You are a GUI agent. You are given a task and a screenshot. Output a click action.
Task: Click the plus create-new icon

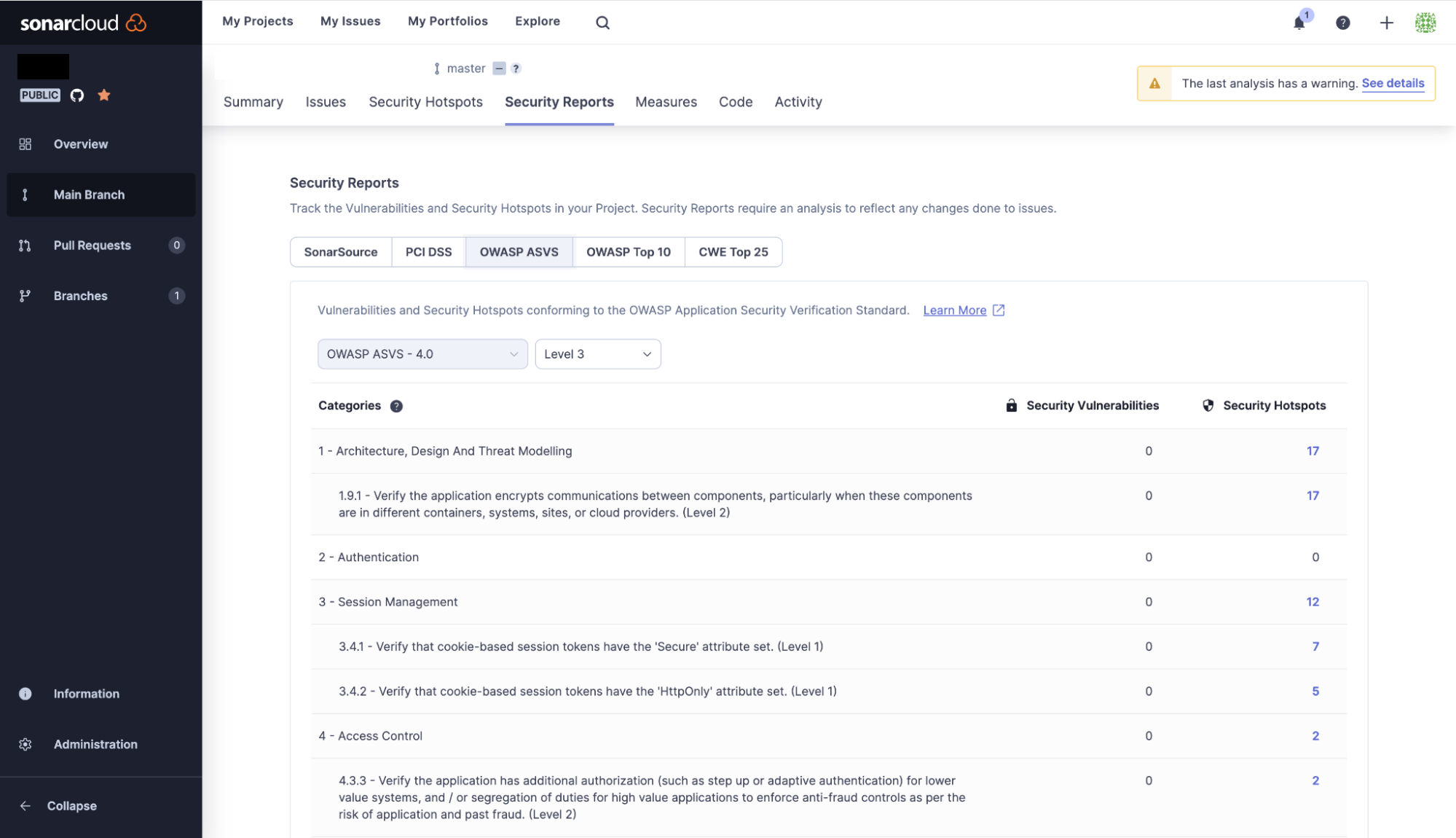tap(1386, 23)
